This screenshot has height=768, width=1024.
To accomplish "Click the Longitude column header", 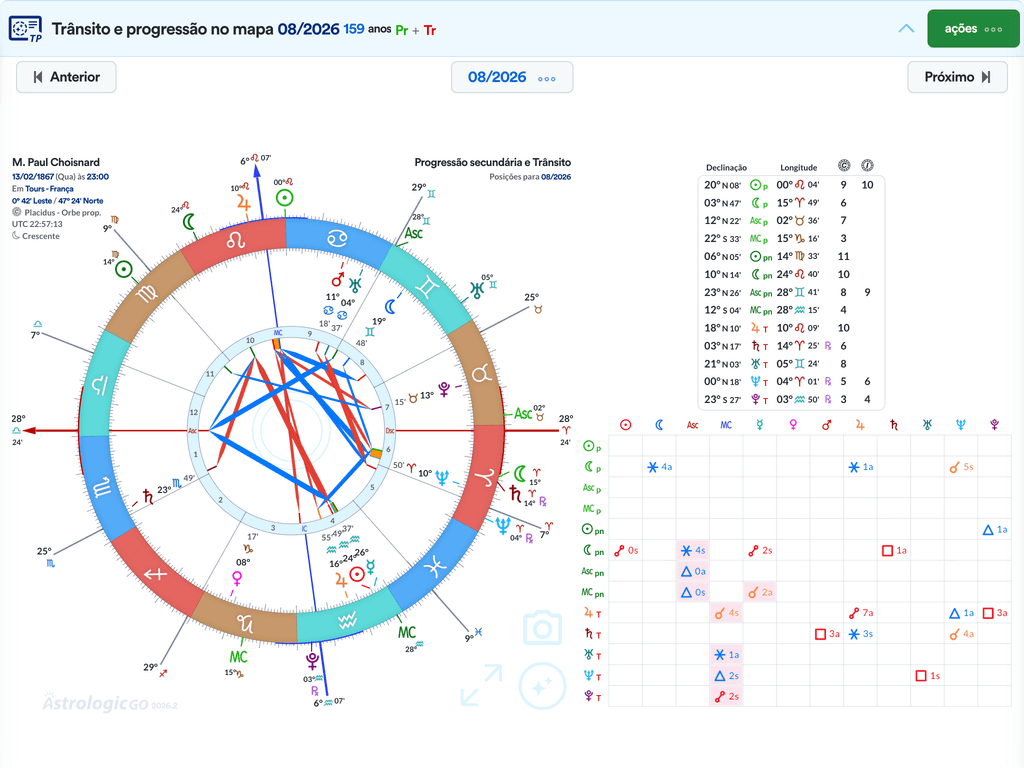I will pos(799,168).
